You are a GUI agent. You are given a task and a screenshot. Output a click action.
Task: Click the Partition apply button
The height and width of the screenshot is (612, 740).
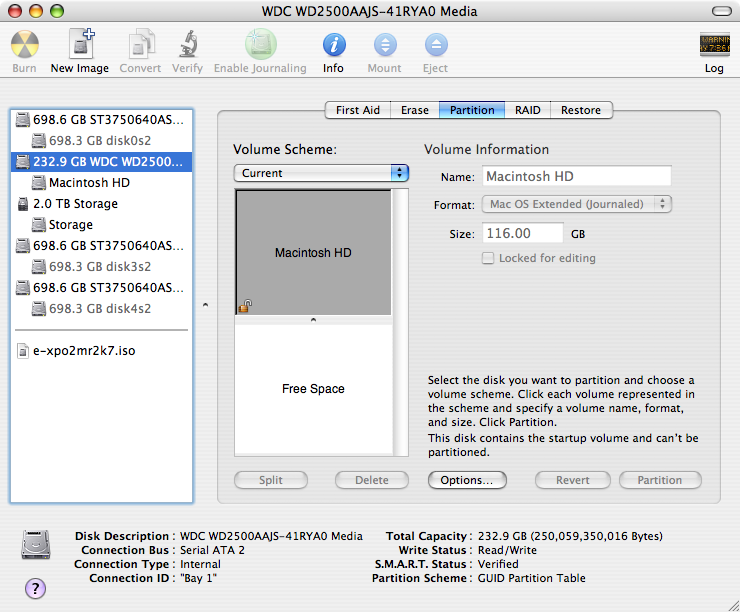[x=660, y=480]
